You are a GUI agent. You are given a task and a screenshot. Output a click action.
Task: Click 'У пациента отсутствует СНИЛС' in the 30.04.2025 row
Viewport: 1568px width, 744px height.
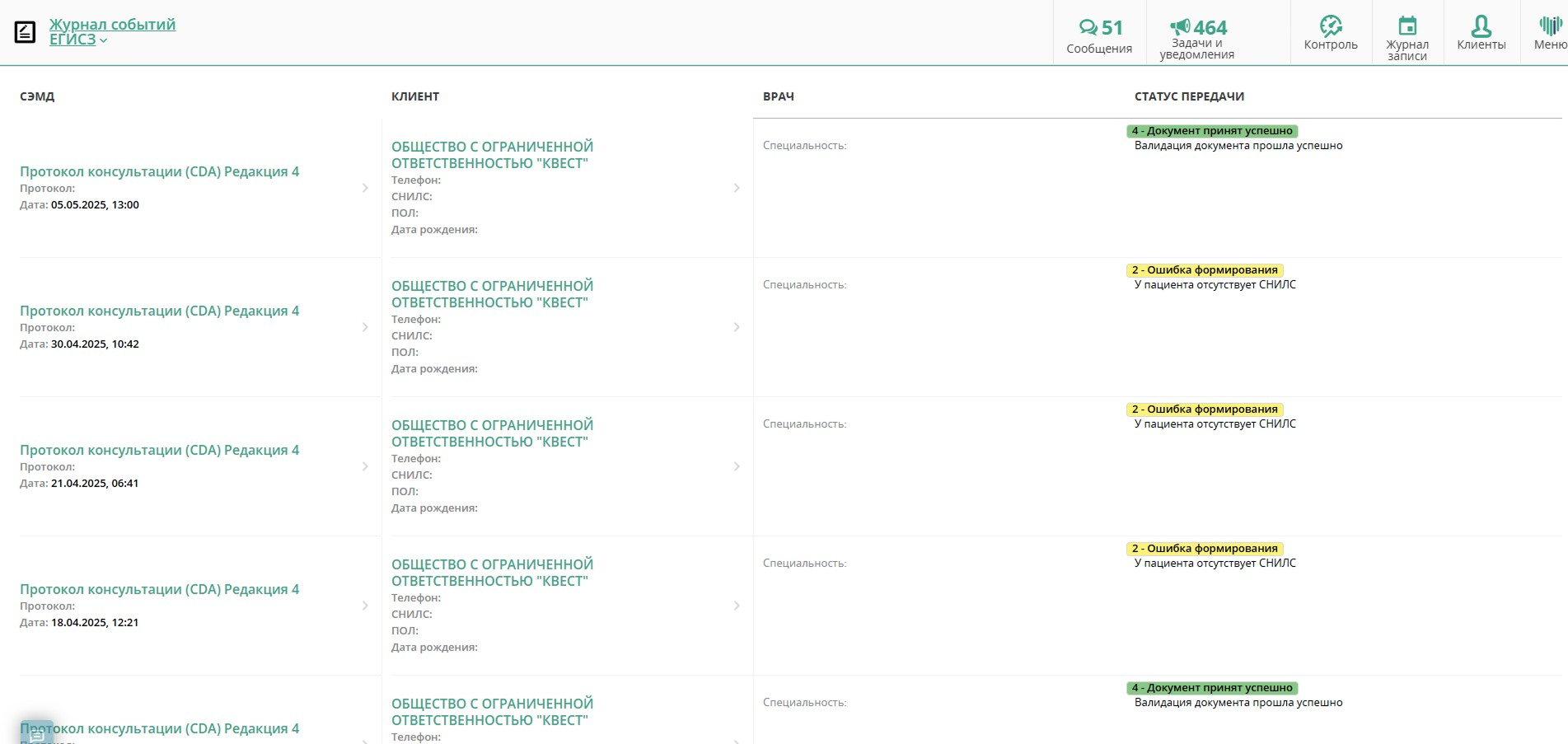pos(1215,285)
